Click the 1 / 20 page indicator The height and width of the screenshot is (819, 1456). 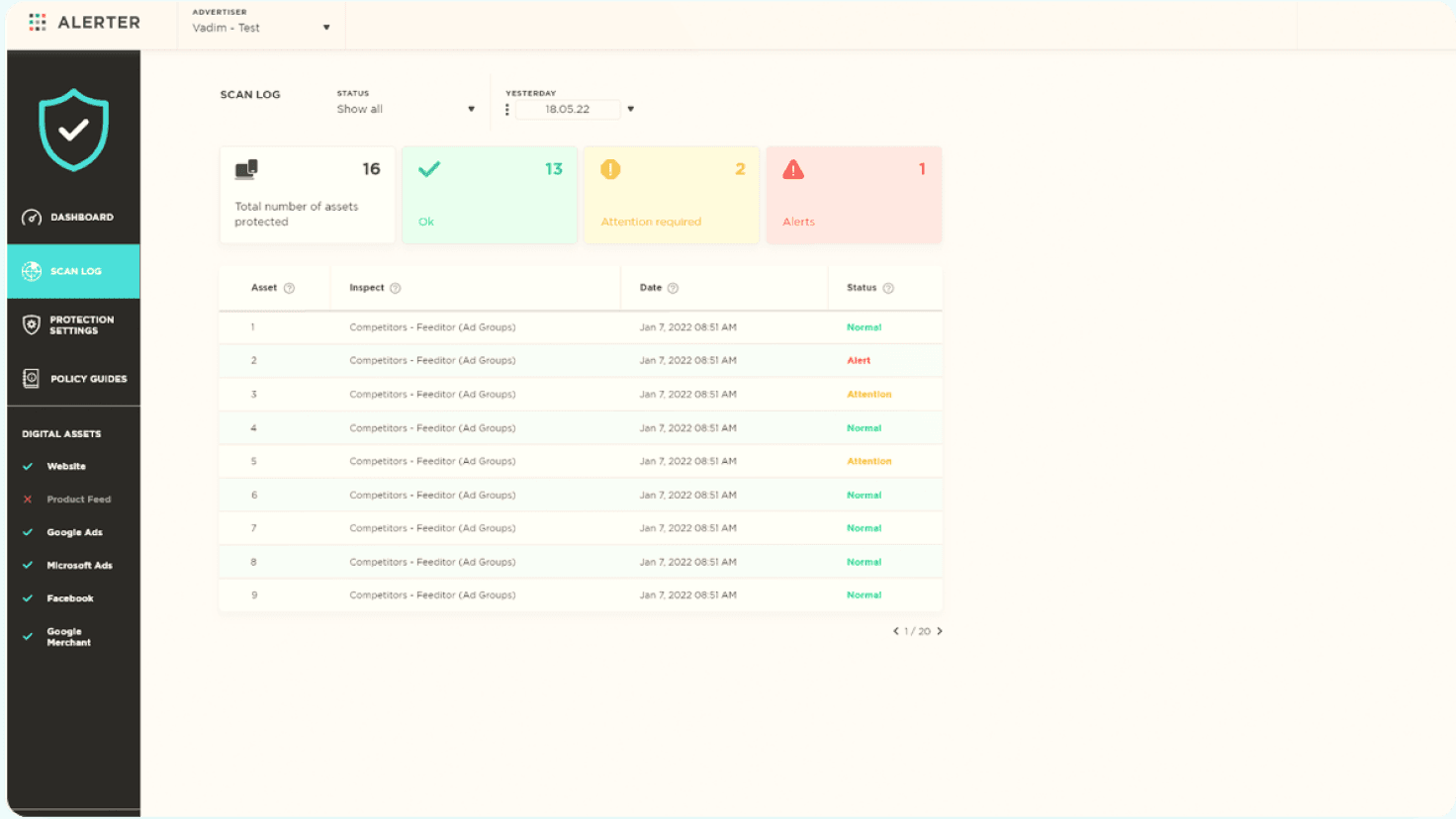pyautogui.click(x=918, y=631)
